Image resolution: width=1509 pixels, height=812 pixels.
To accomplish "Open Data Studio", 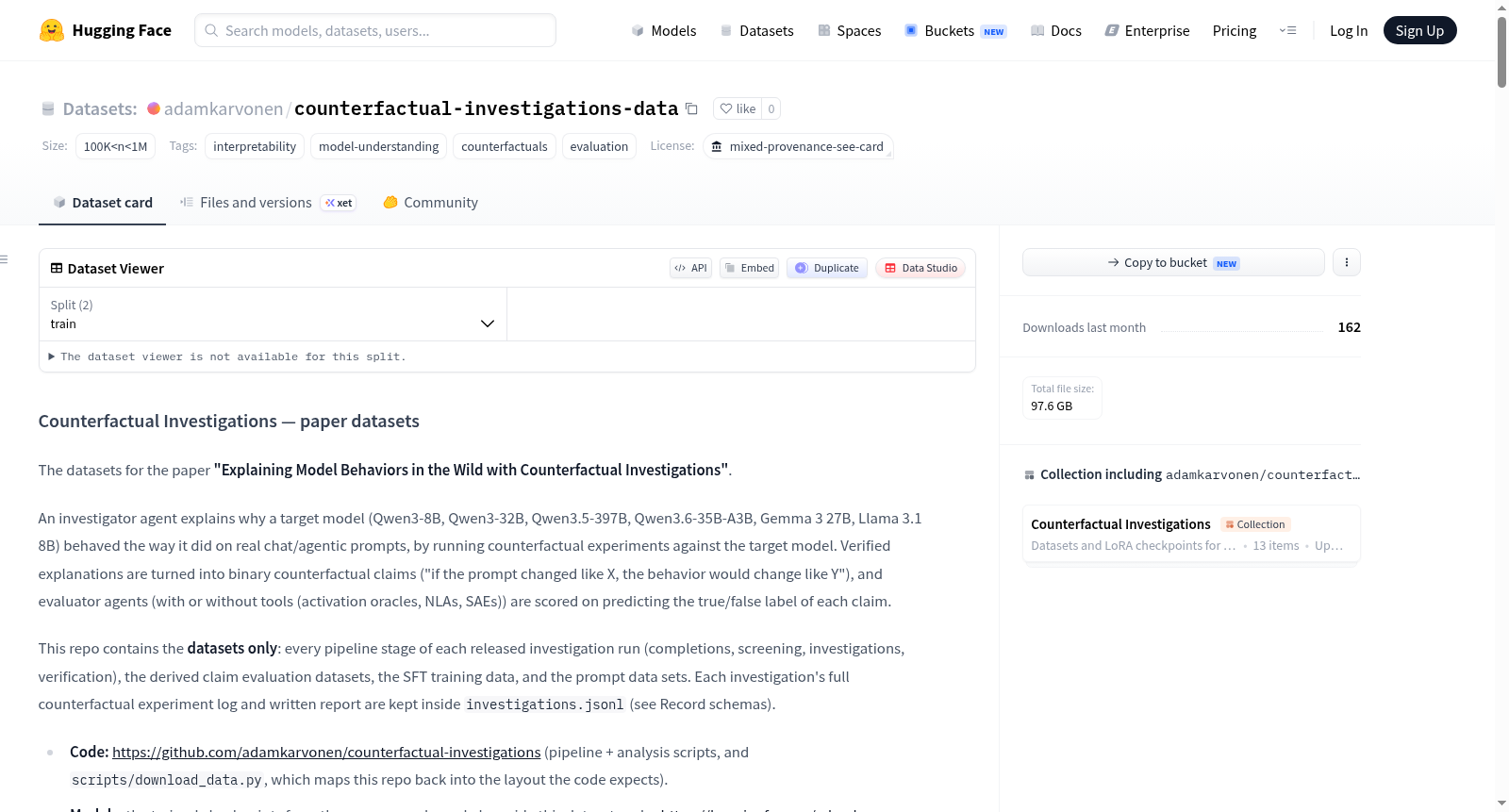I will [920, 268].
